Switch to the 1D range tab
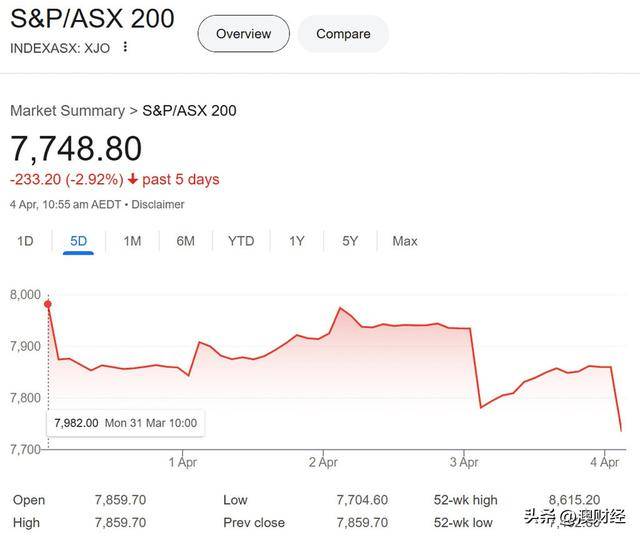 [x=25, y=241]
